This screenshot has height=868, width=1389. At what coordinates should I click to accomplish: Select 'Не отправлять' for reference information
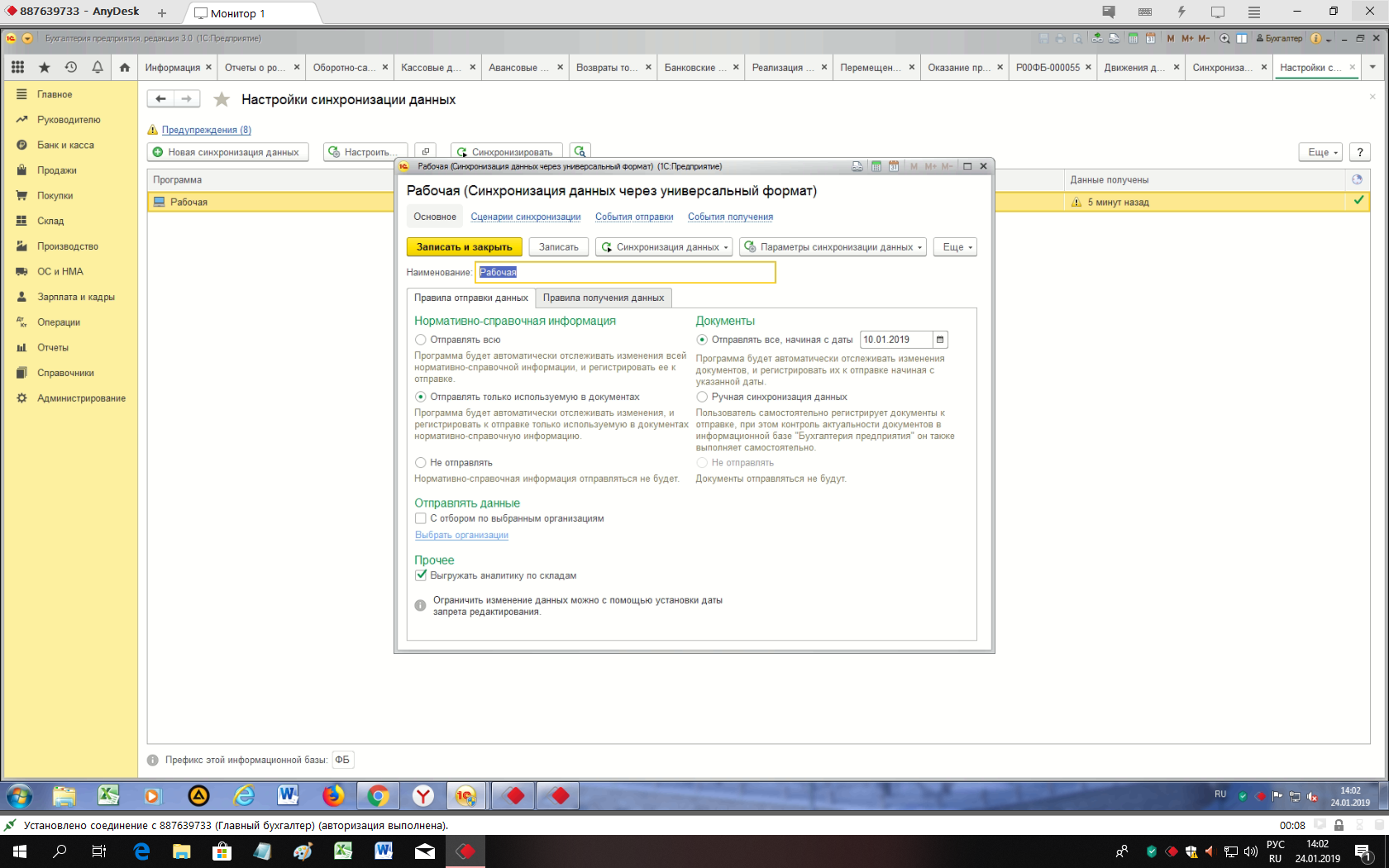(x=421, y=463)
